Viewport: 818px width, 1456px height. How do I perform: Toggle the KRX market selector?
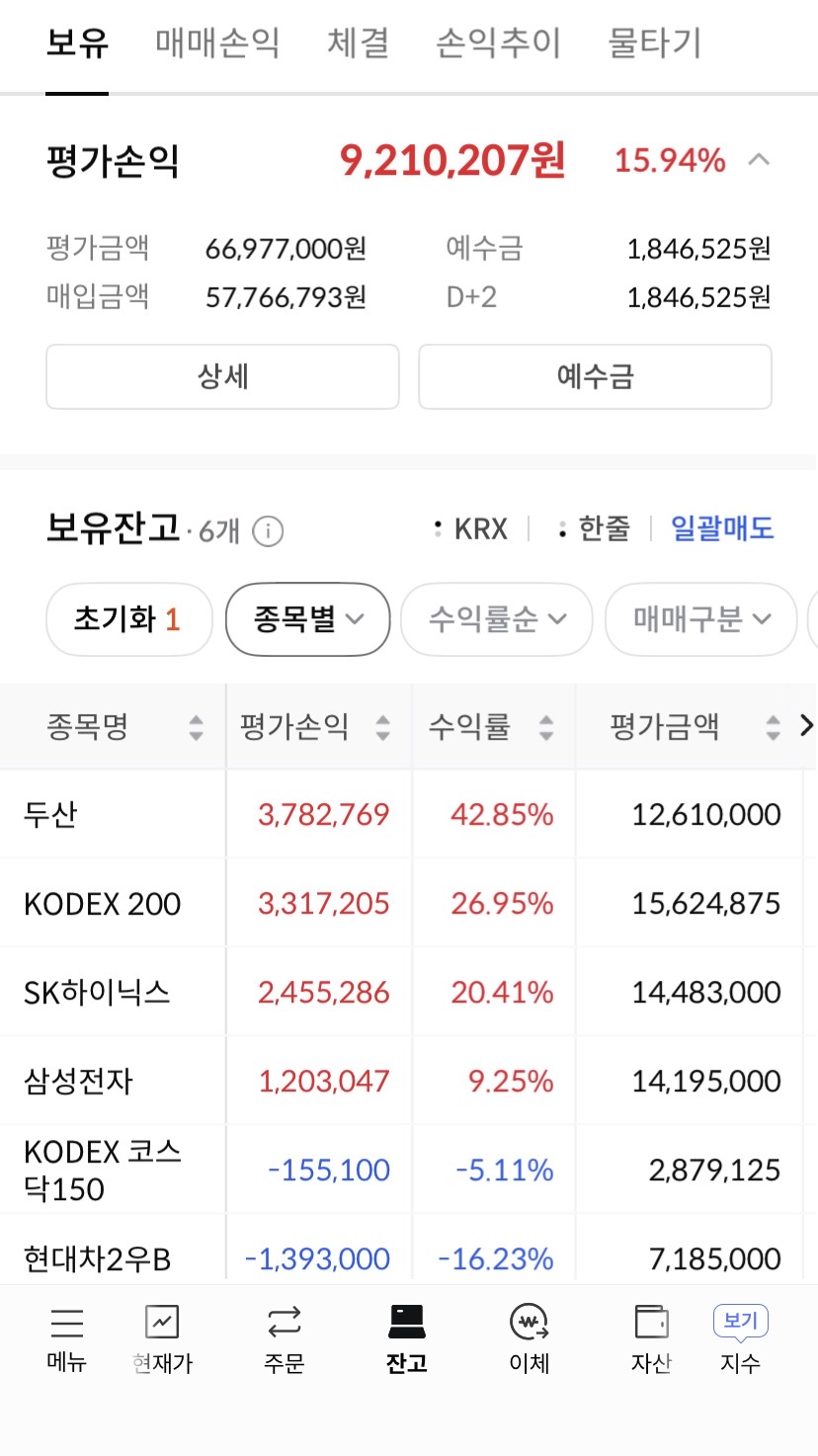[x=471, y=528]
